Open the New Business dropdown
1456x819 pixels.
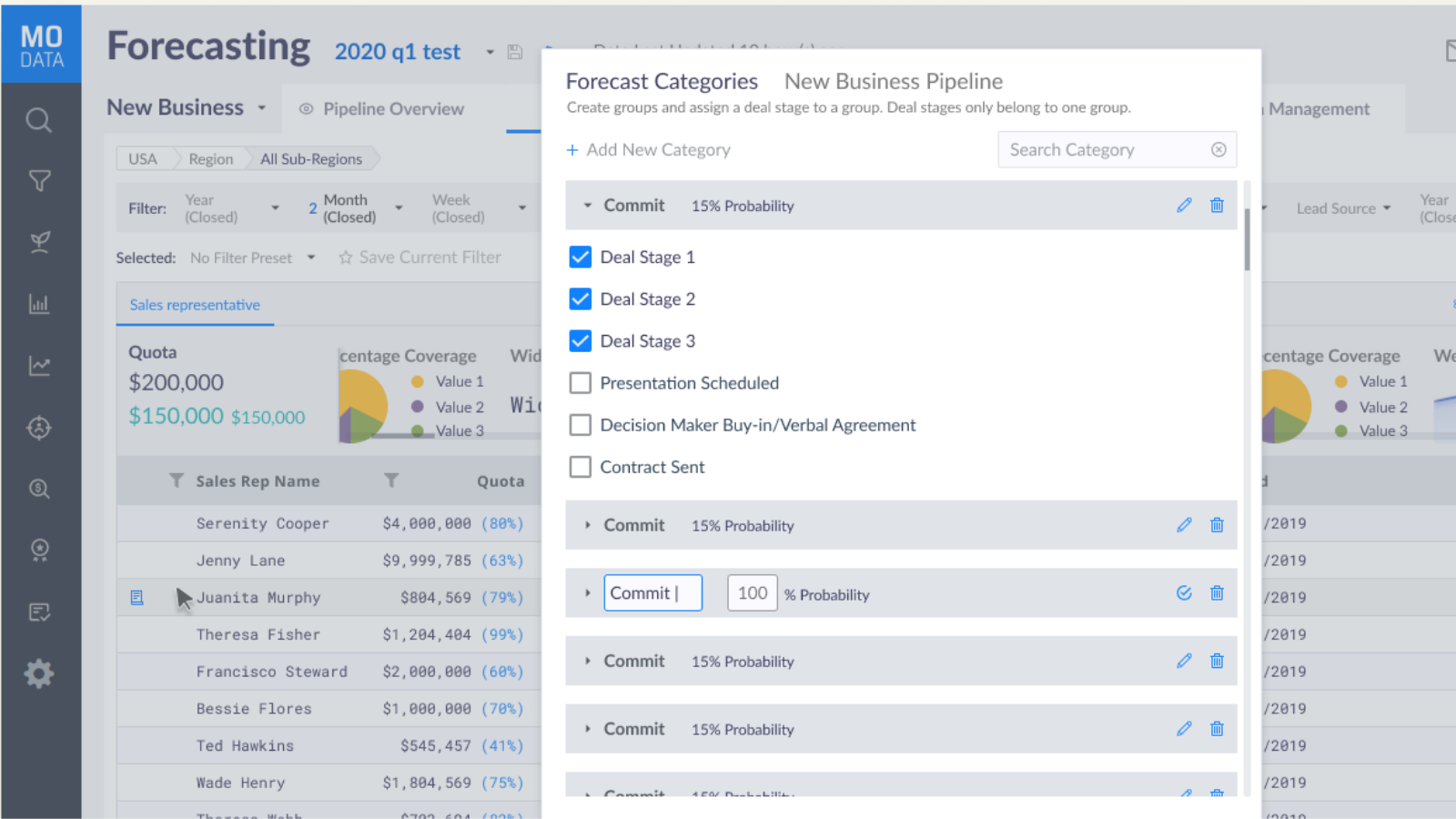pyautogui.click(x=186, y=107)
